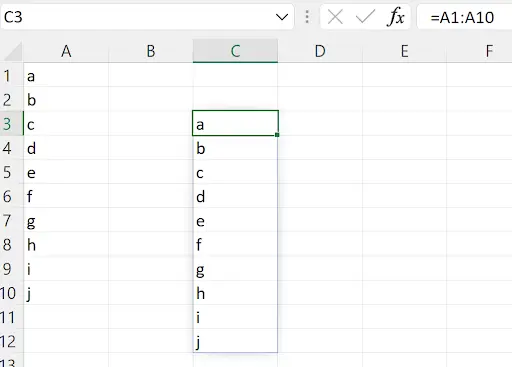Select row 12 header
Screen dimensions: 512x367
coord(11,341)
